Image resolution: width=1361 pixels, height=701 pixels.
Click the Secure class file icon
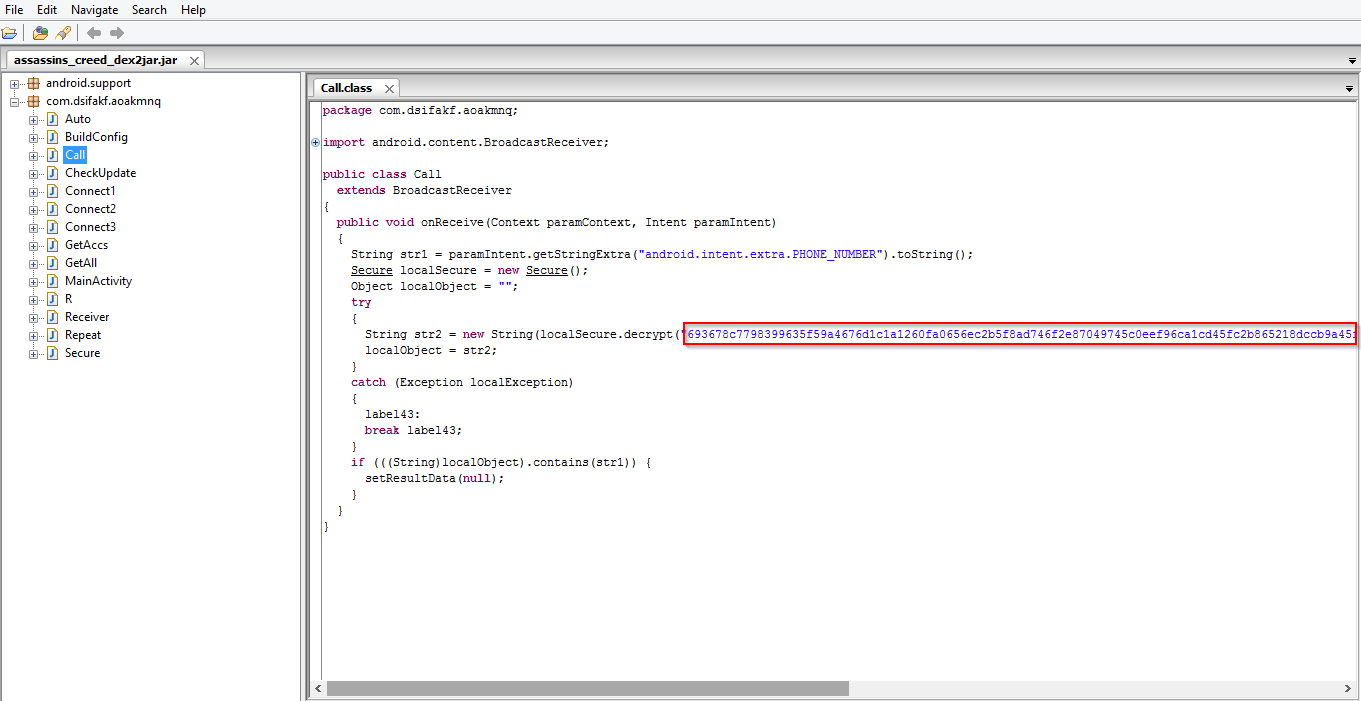tap(52, 353)
